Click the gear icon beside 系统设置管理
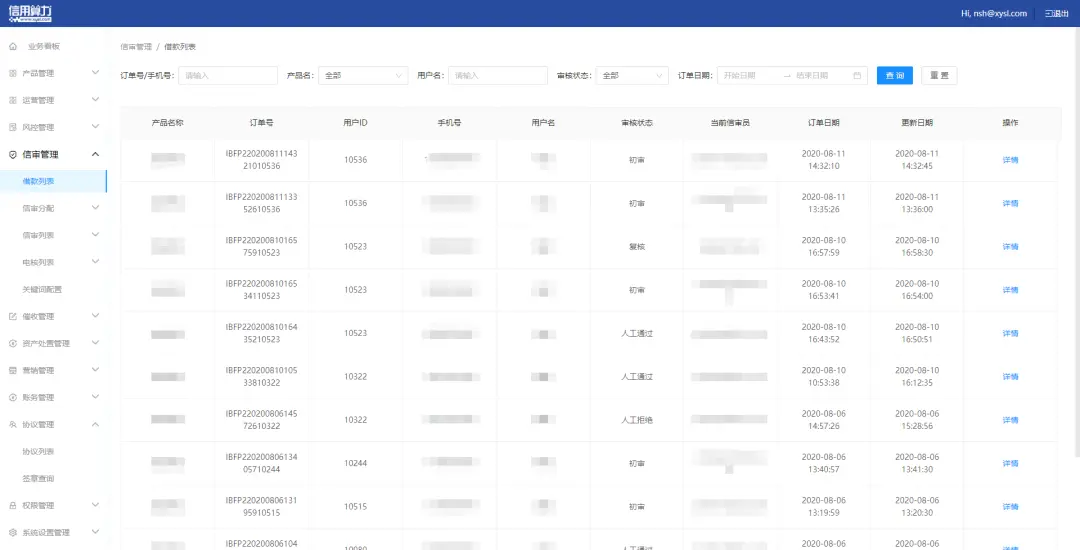 pos(13,532)
